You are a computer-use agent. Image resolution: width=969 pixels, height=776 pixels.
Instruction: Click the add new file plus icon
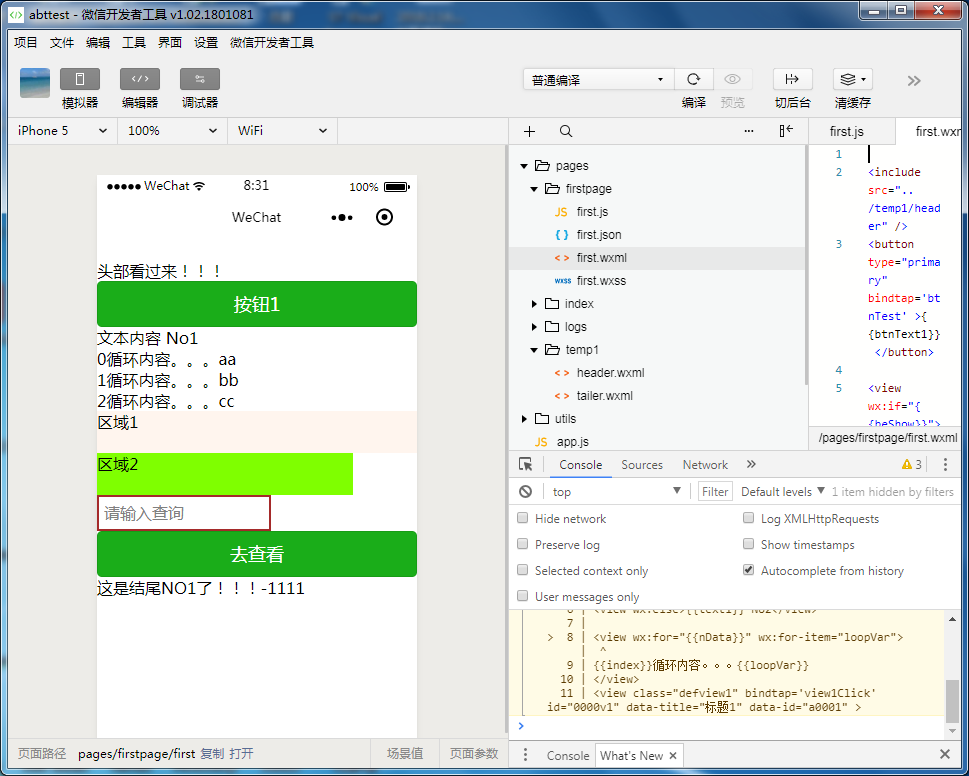[x=530, y=131]
